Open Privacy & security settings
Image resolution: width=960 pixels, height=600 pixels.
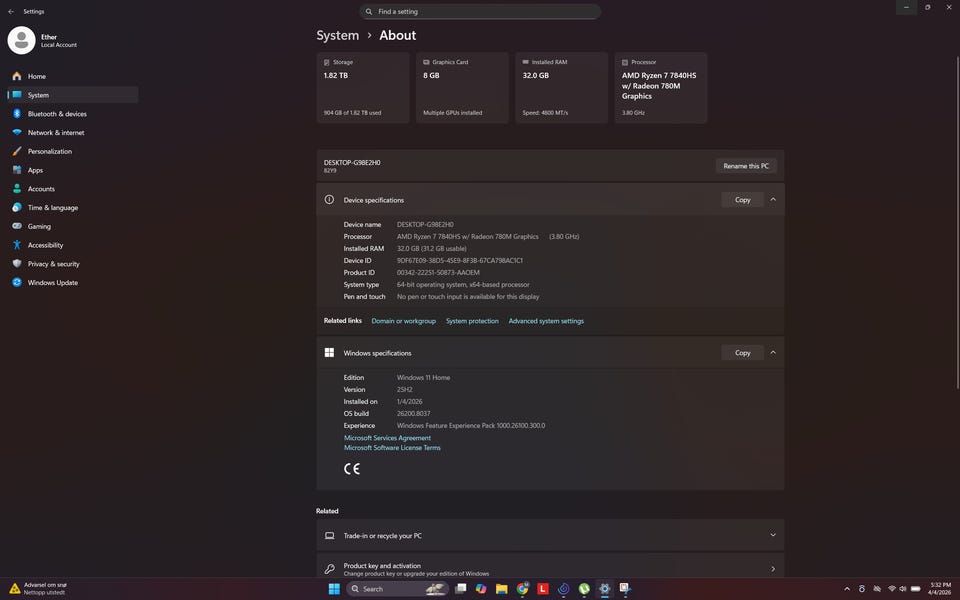72,264
